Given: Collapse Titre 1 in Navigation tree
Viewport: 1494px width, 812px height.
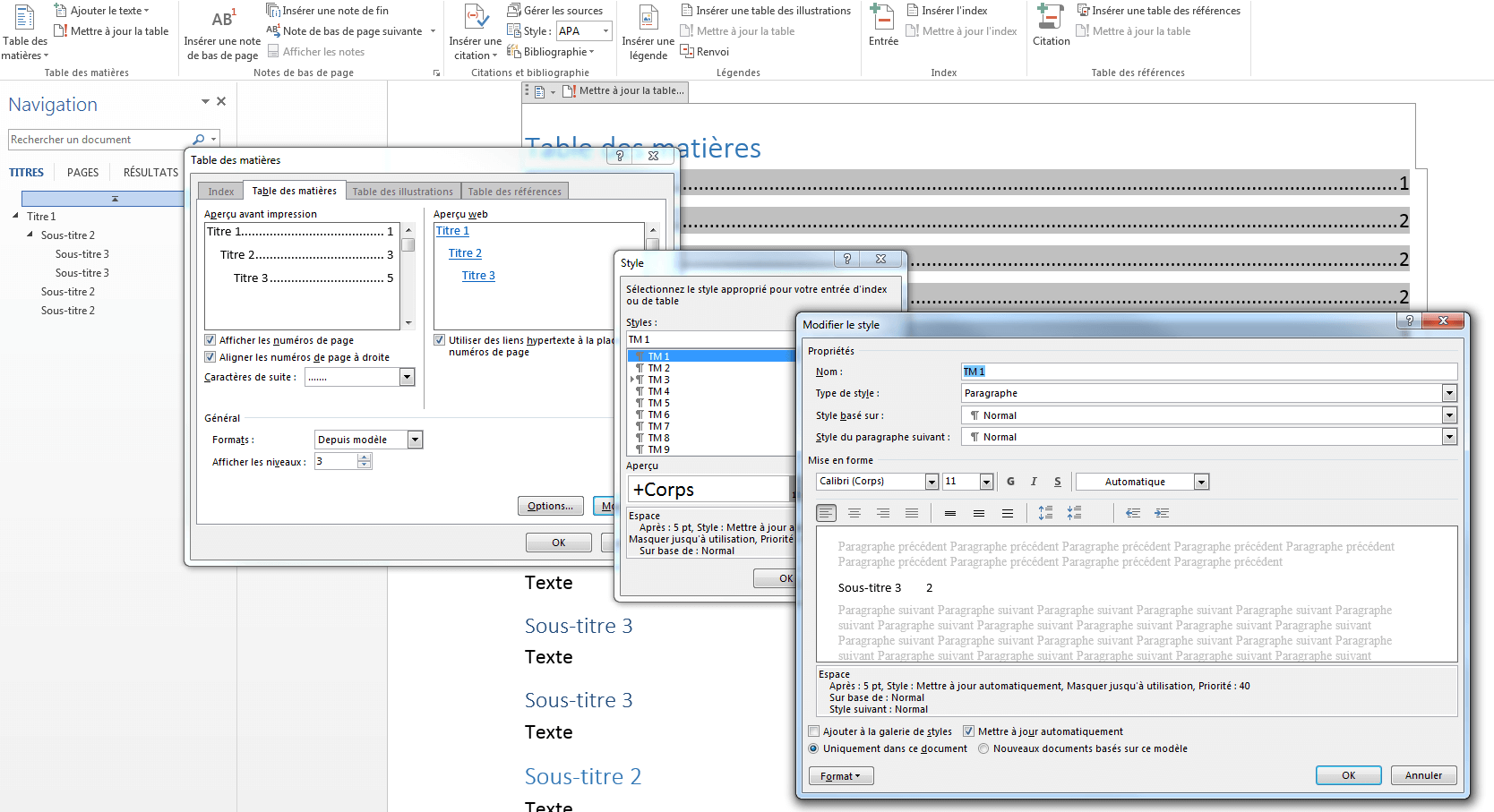Looking at the screenshot, I should point(15,216).
